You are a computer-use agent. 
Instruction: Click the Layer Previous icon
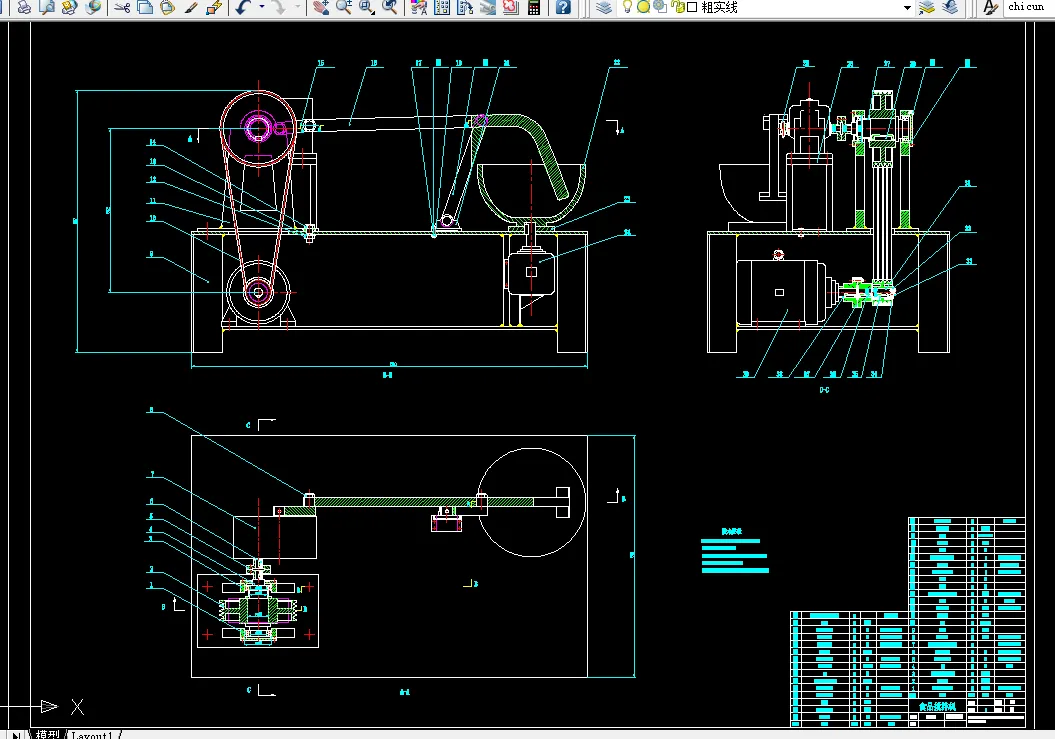tap(950, 7)
